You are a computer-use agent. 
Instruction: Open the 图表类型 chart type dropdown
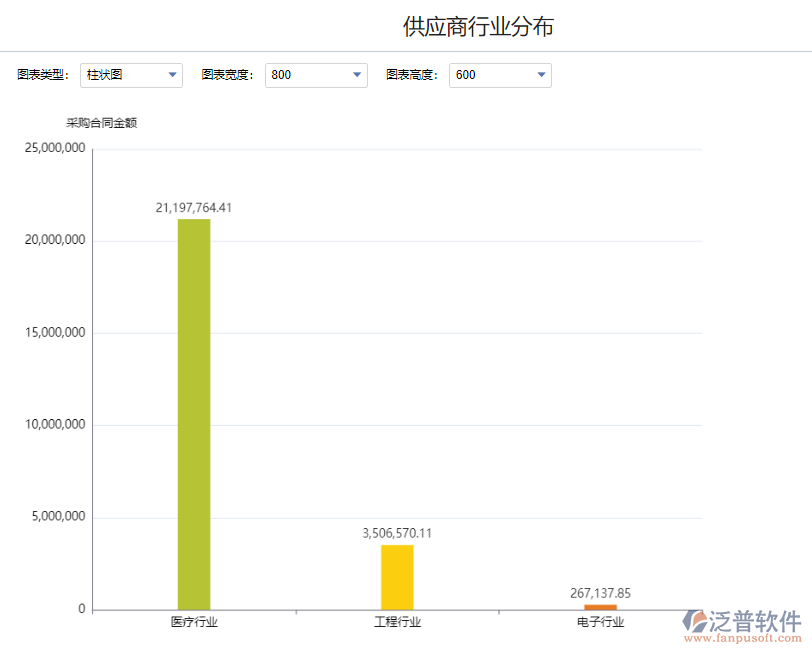pyautogui.click(x=131, y=74)
